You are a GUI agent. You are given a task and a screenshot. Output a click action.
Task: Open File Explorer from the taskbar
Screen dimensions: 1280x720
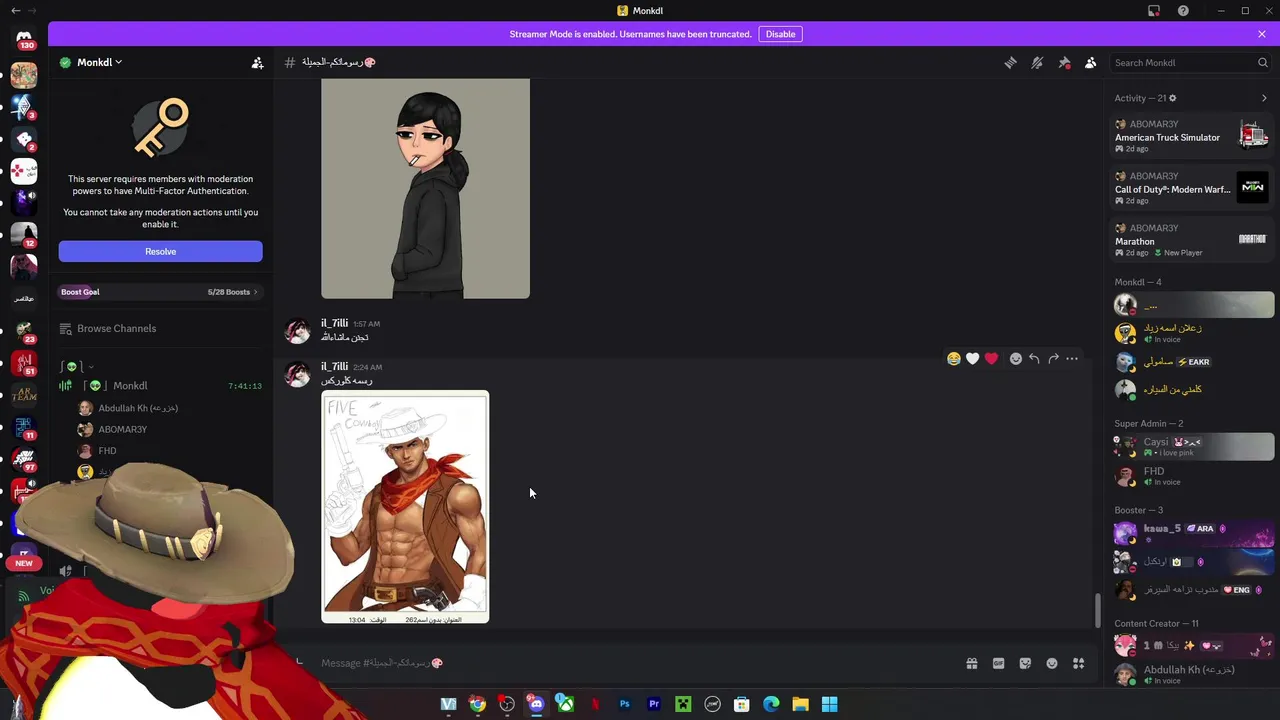pyautogui.click(x=800, y=704)
